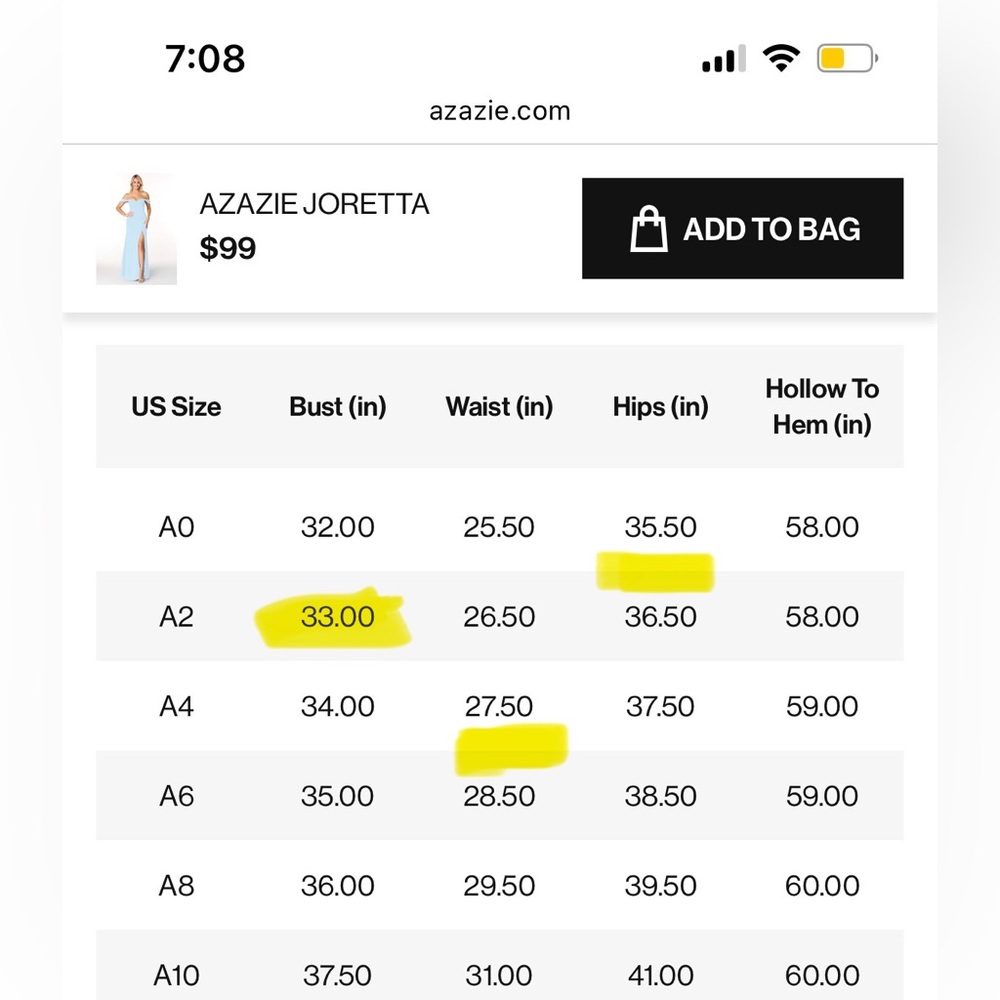Viewport: 1000px width, 1000px height.
Task: Tap the cellular signal bars icon
Action: coord(724,58)
